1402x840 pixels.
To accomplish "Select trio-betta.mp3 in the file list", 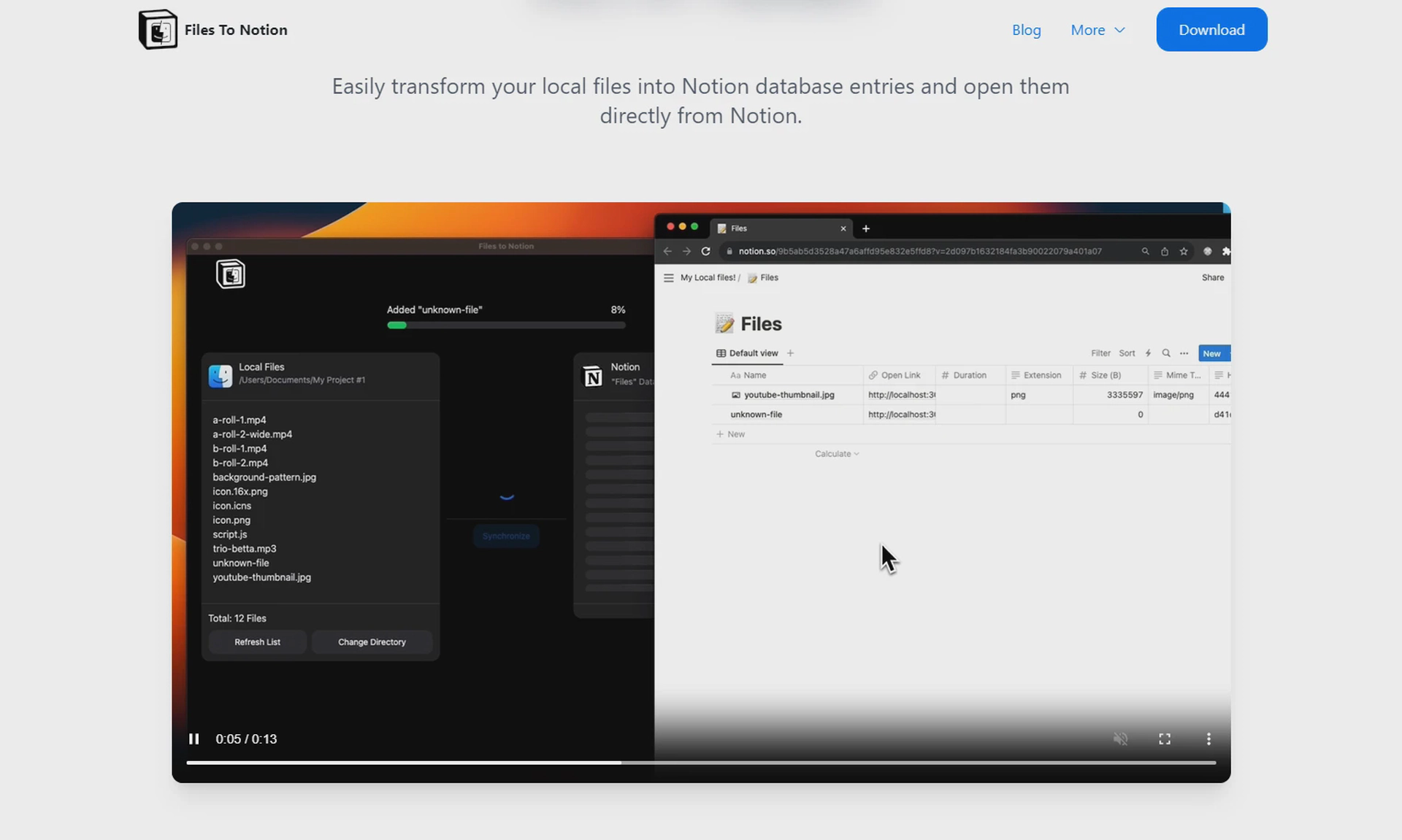I will pyautogui.click(x=244, y=549).
